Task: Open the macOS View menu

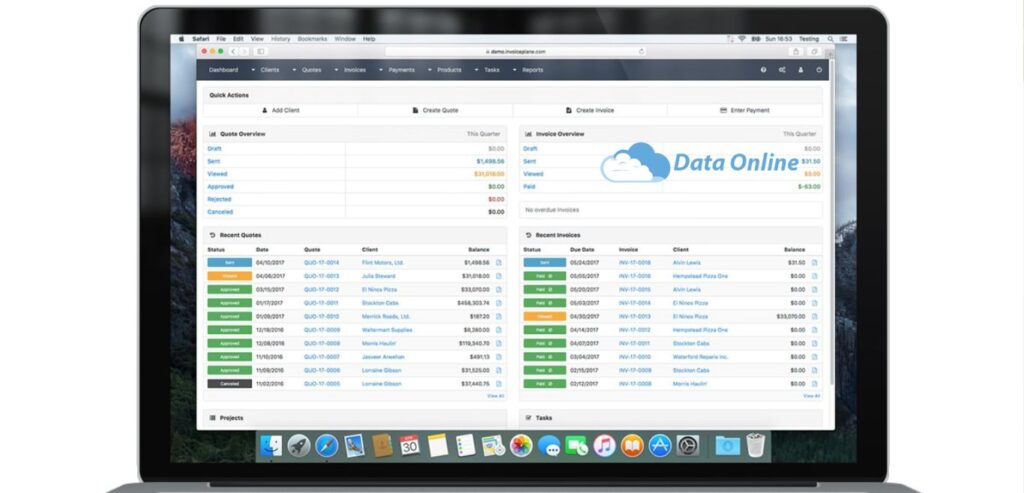Action: tap(257, 39)
